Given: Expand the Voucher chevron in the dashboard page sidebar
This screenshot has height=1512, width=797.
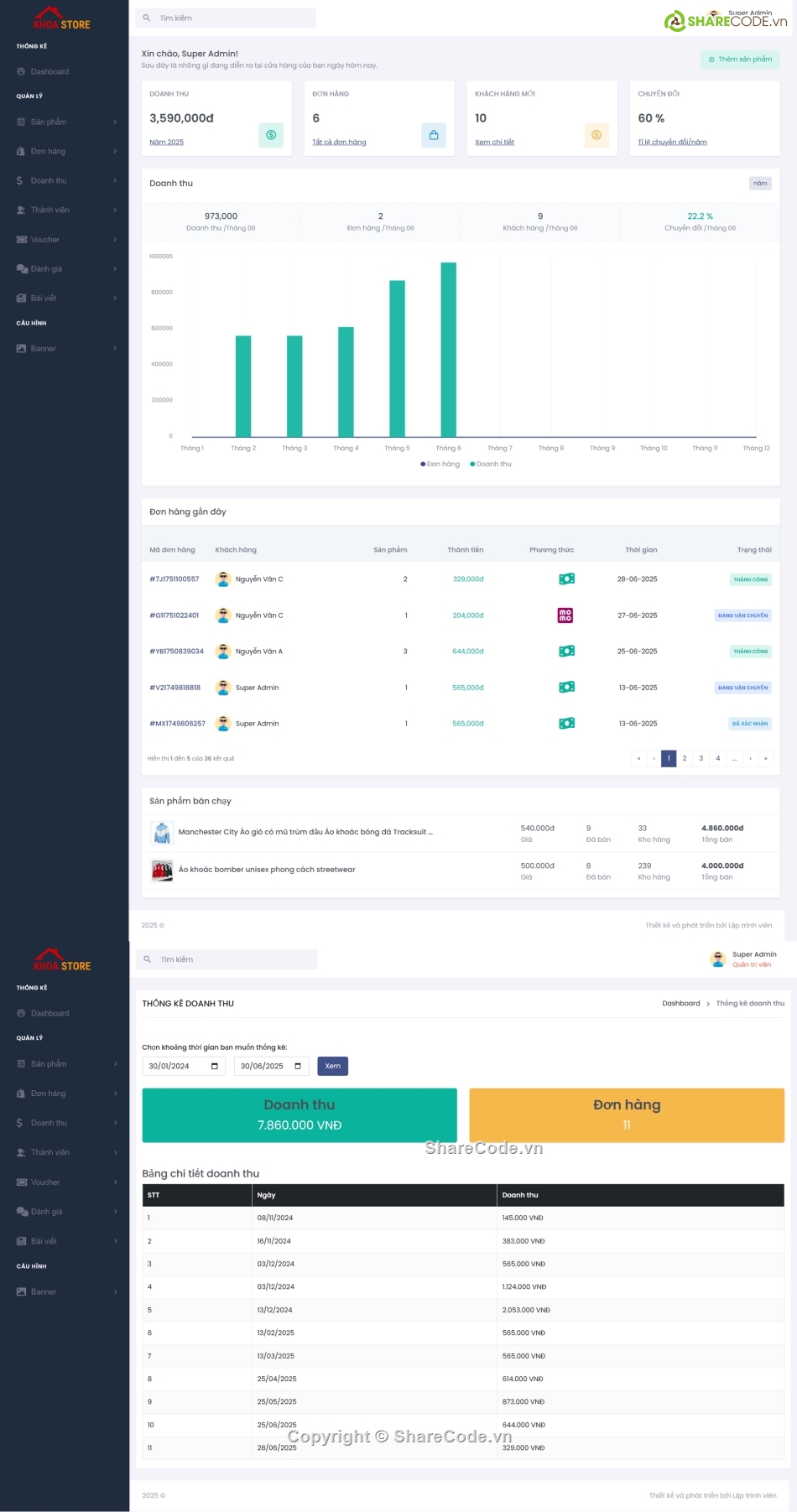Looking at the screenshot, I should pos(115,240).
